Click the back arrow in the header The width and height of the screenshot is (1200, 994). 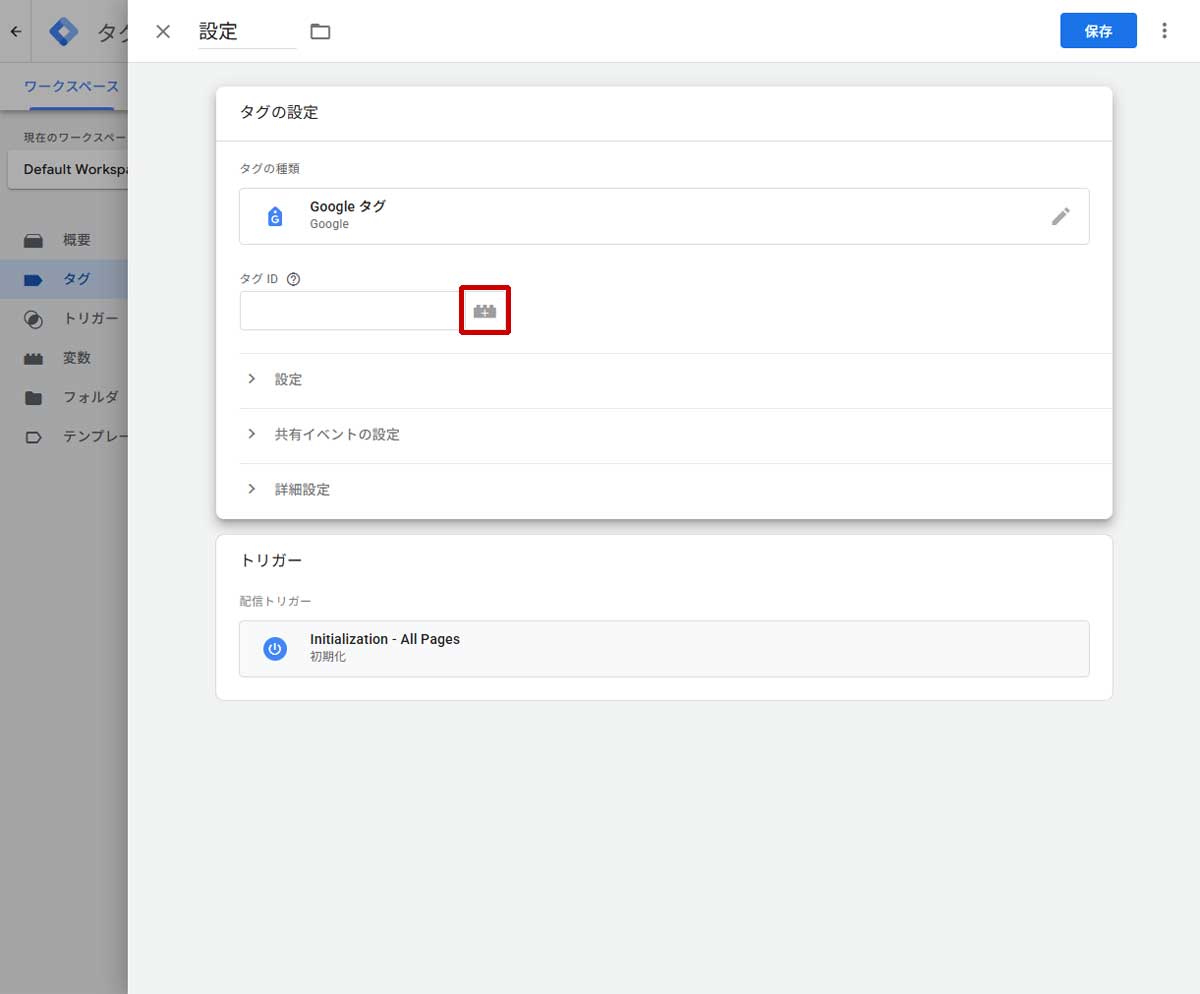point(15,31)
